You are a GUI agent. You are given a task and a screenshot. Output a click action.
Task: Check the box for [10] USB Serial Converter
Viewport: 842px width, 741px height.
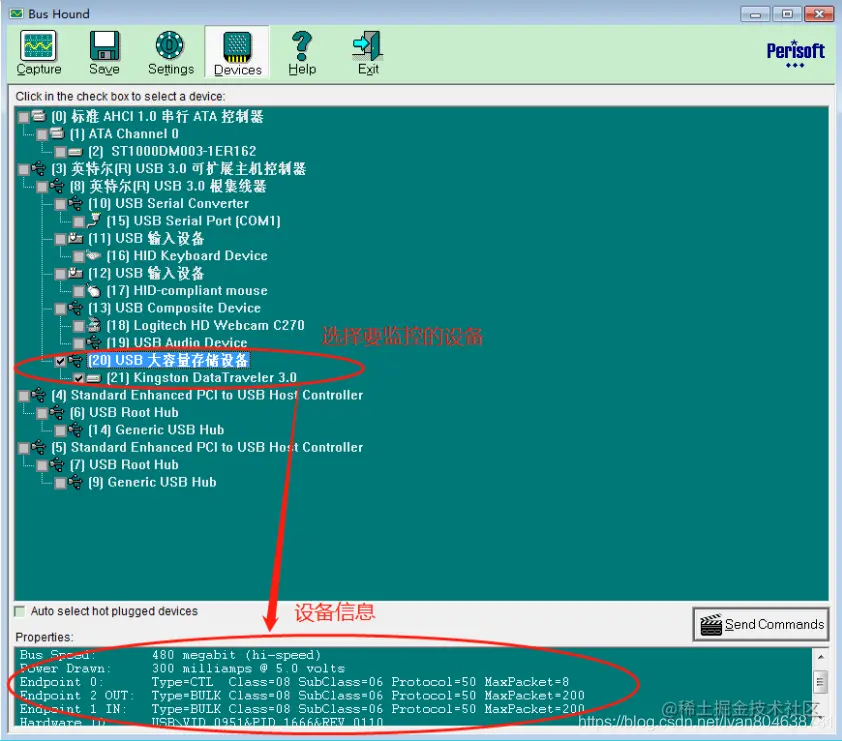pos(60,204)
